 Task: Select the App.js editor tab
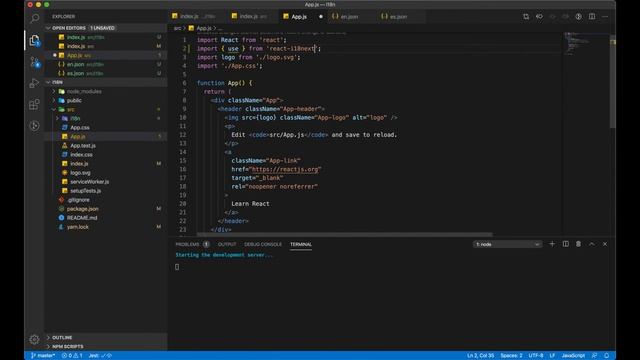[x=298, y=16]
